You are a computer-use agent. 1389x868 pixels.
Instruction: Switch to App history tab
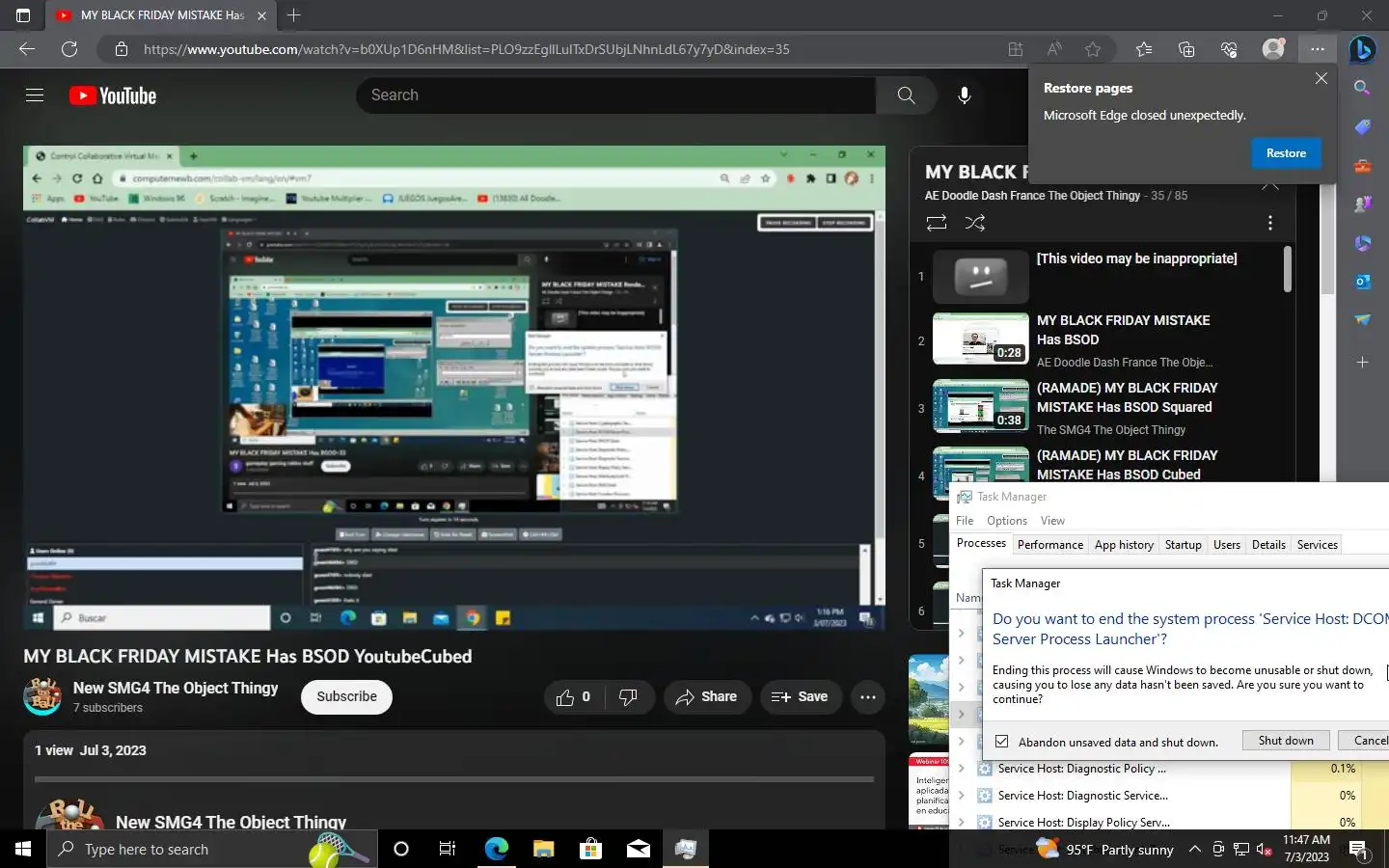click(1124, 545)
